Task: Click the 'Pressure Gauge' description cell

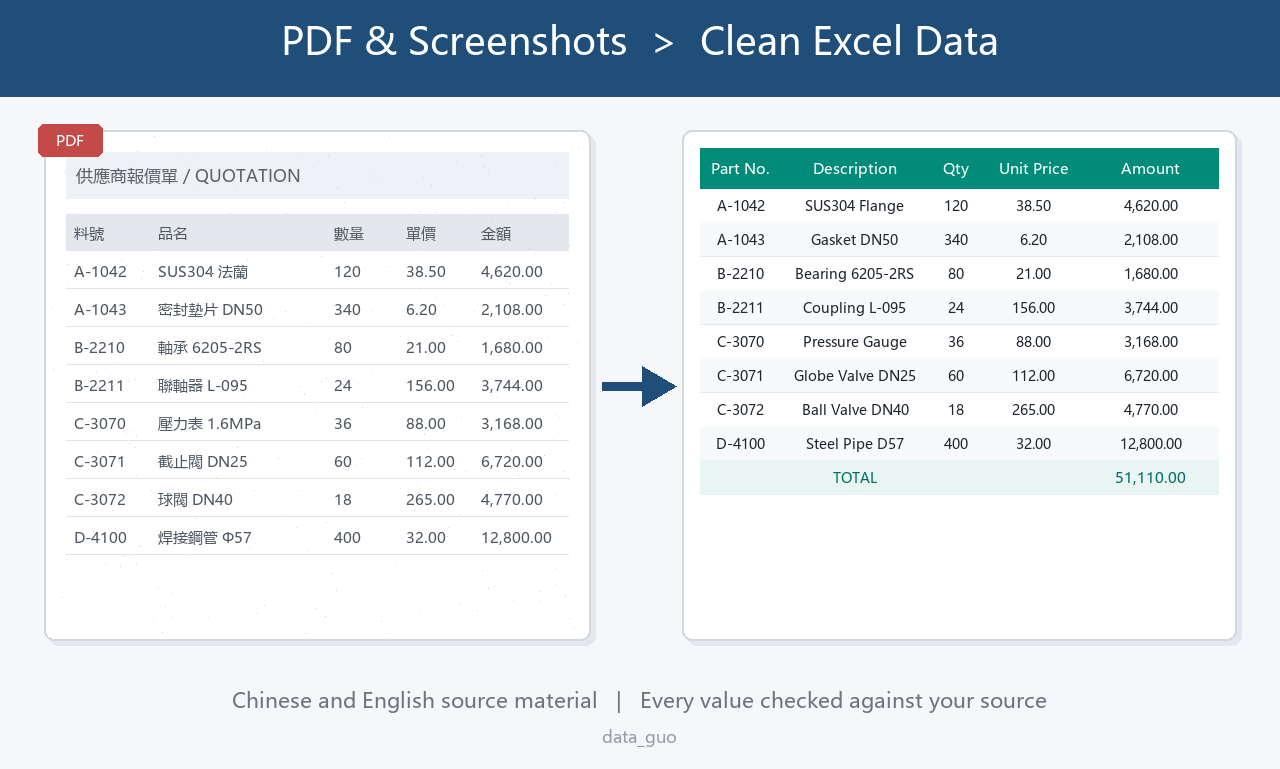Action: tap(855, 342)
